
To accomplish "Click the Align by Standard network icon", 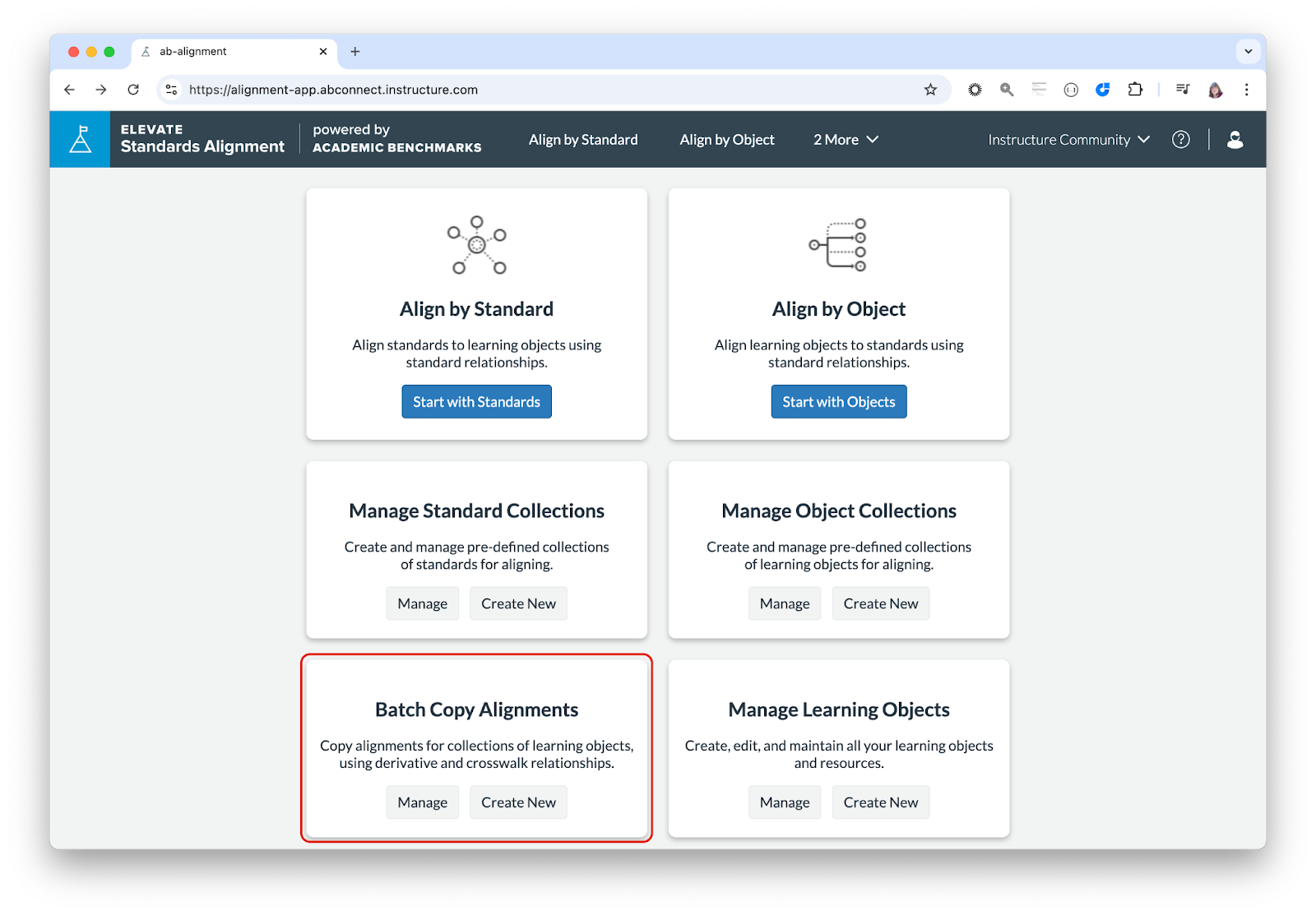I will tap(476, 245).
